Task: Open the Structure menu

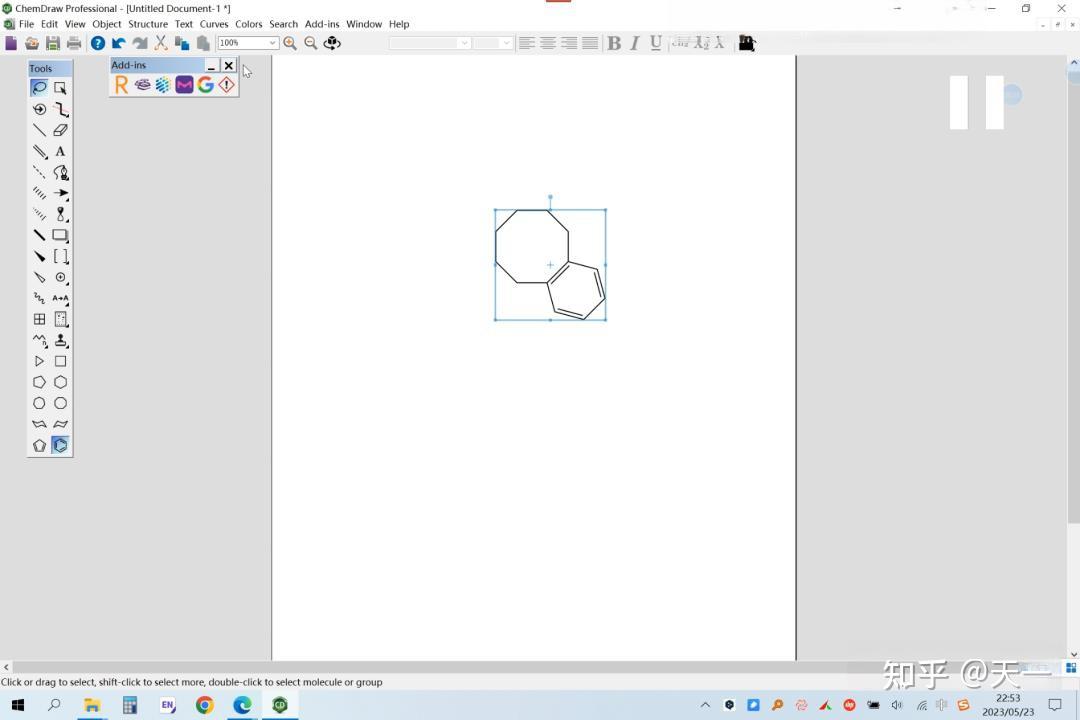Action: (148, 24)
